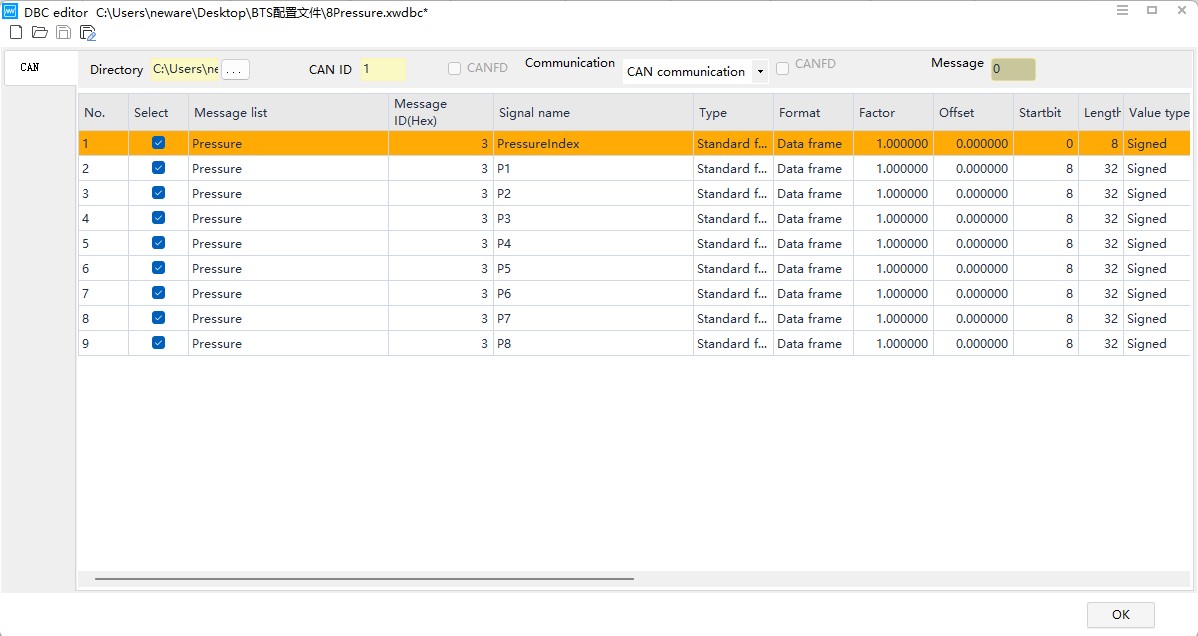
Task: Sort by the Signal name column header
Action: coord(592,113)
